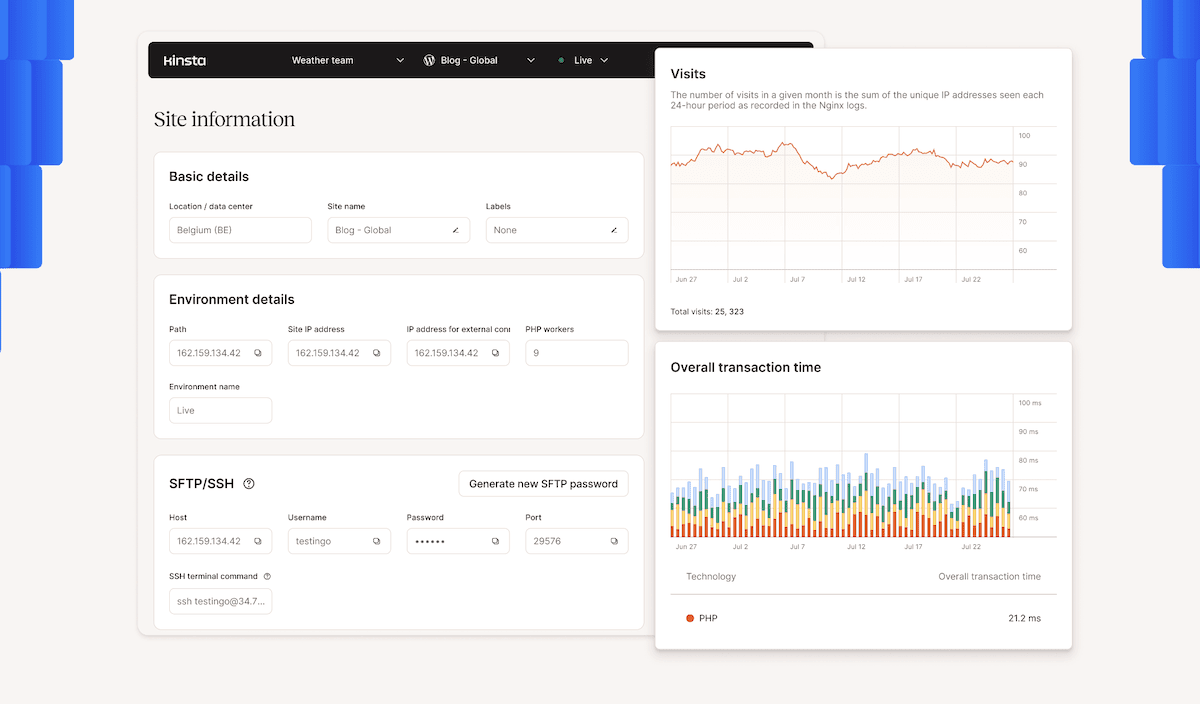Open SSH terminal command help icon
Image resolution: width=1200 pixels, height=704 pixels.
[267, 576]
